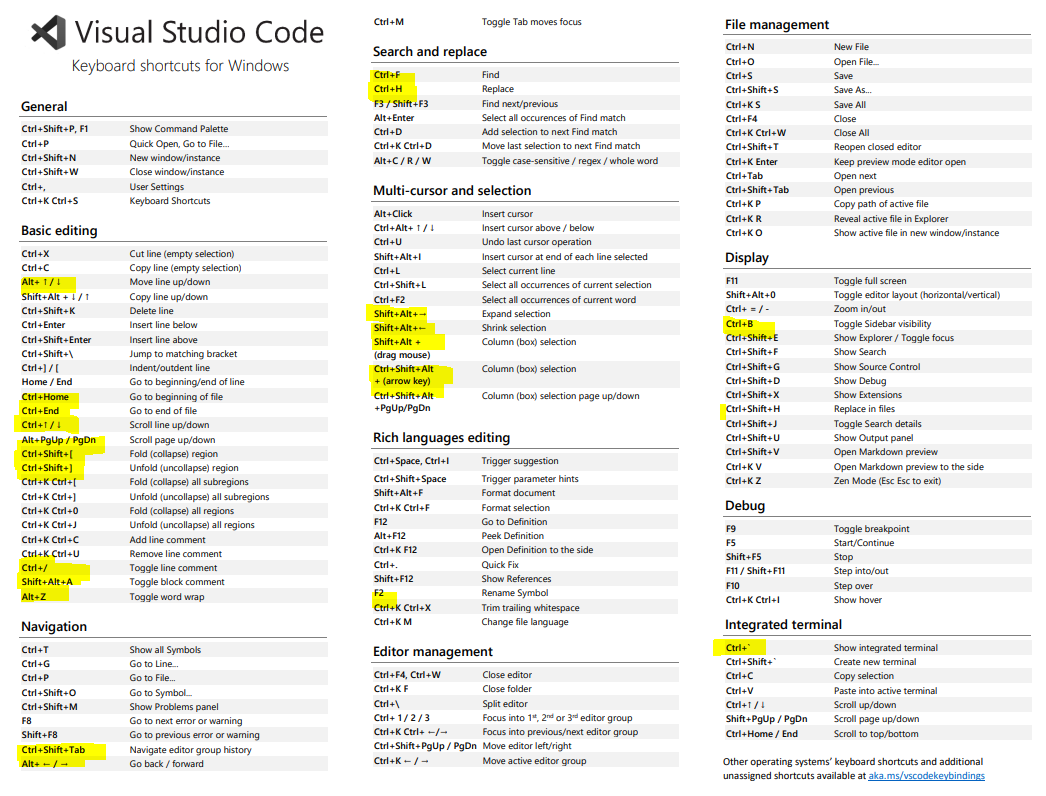Click the 'Rich languages editing' heading
This screenshot has width=1046, height=796.
tap(442, 438)
